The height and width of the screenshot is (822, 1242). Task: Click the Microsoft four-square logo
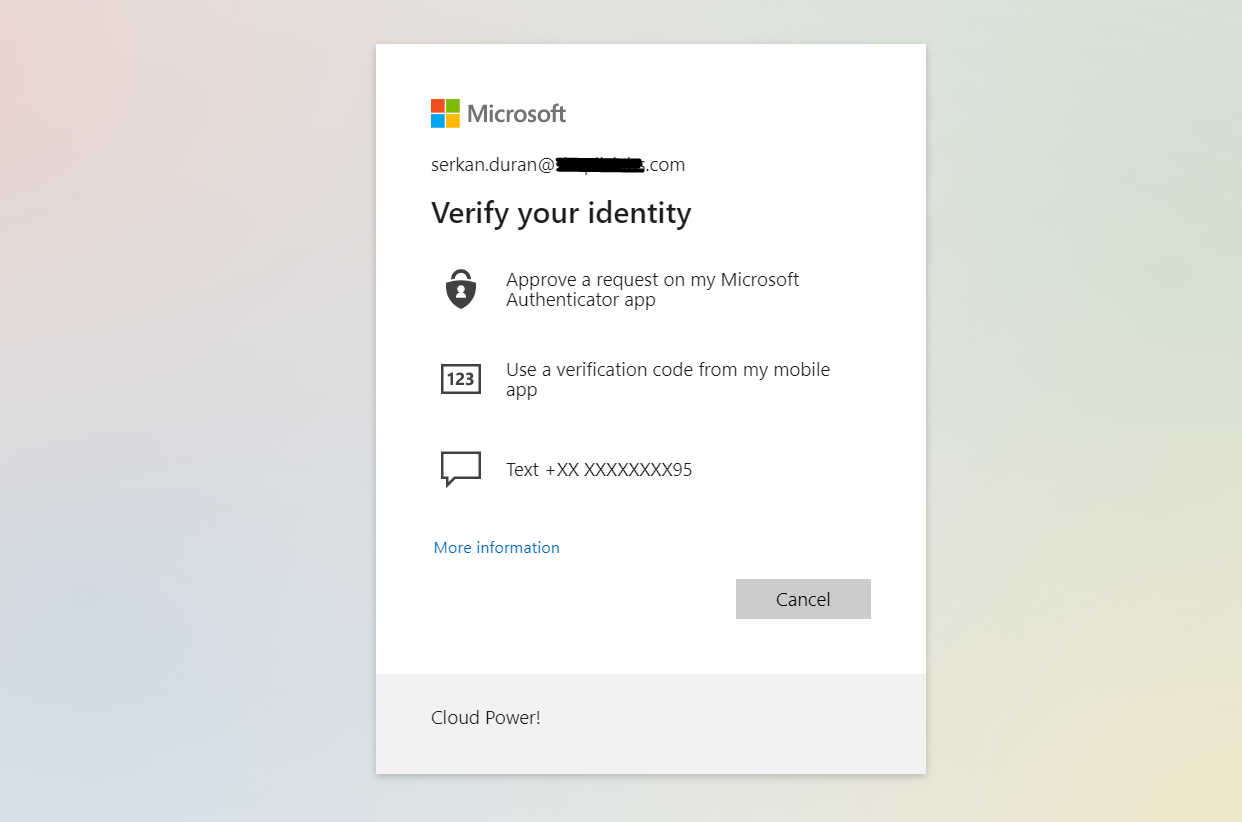445,113
